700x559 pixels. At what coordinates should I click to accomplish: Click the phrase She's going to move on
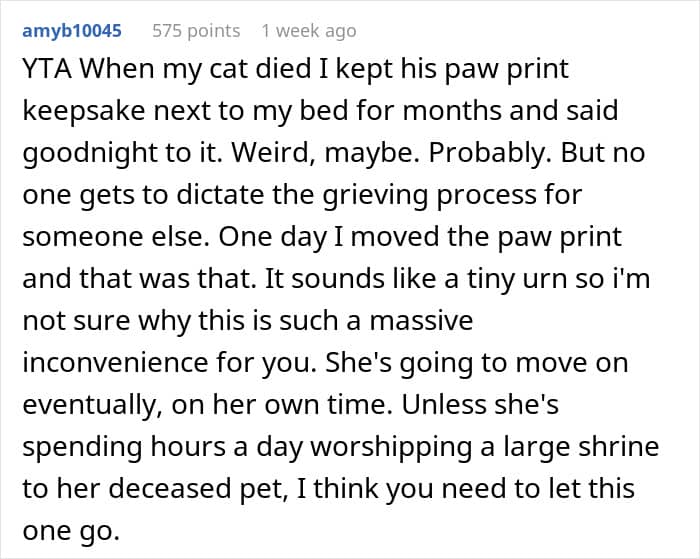pos(477,362)
